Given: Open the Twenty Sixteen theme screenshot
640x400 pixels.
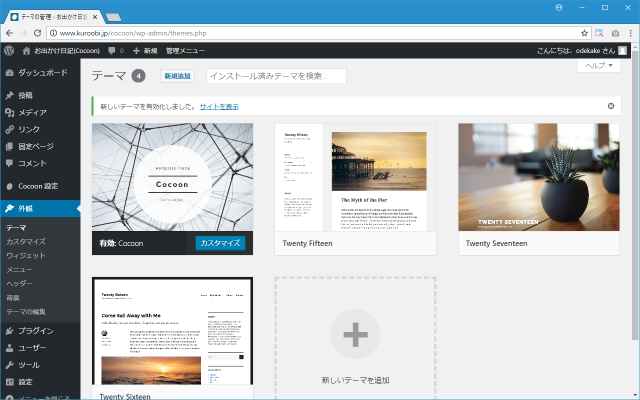Looking at the screenshot, I should tap(172, 331).
